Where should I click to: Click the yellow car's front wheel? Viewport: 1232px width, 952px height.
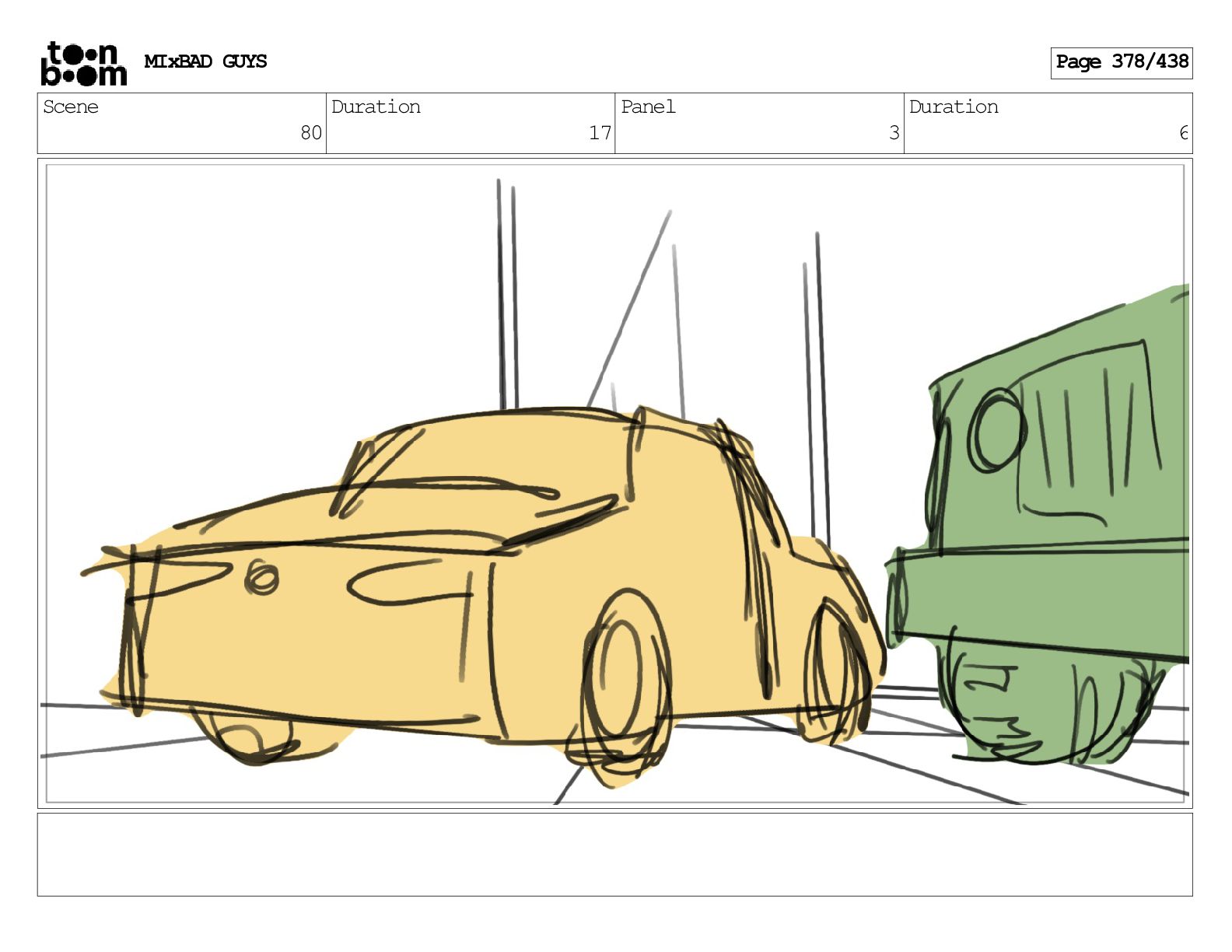pos(838,668)
